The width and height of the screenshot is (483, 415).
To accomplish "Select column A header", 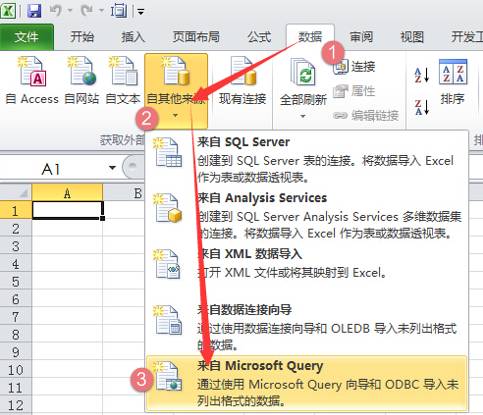I will point(67,193).
